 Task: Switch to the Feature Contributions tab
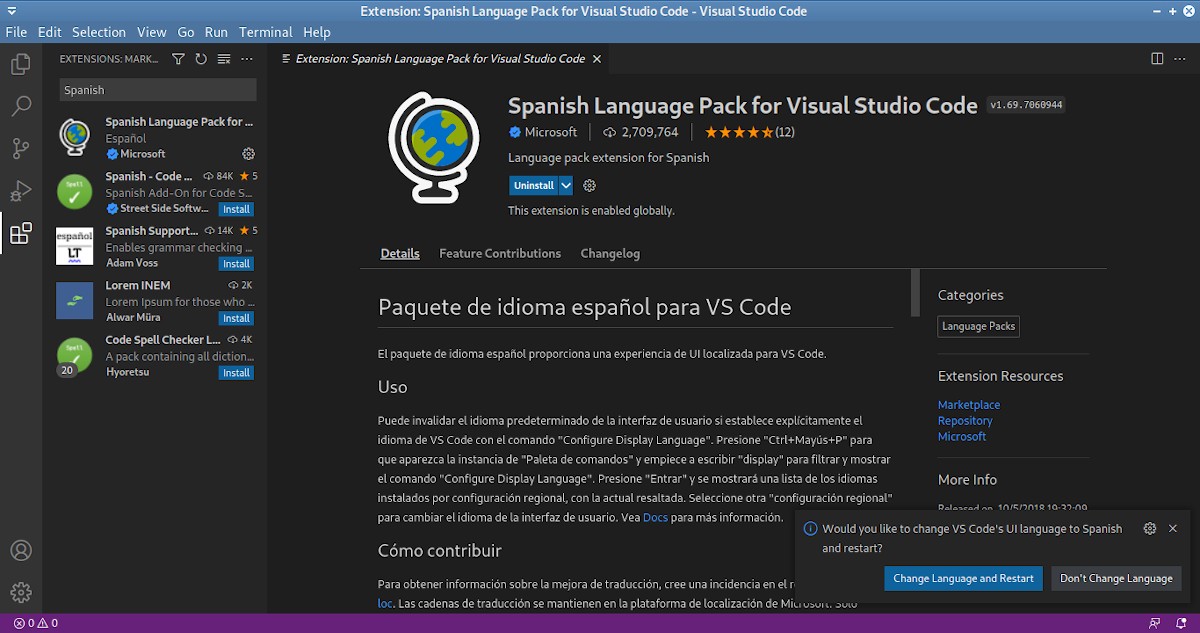pyautogui.click(x=500, y=254)
